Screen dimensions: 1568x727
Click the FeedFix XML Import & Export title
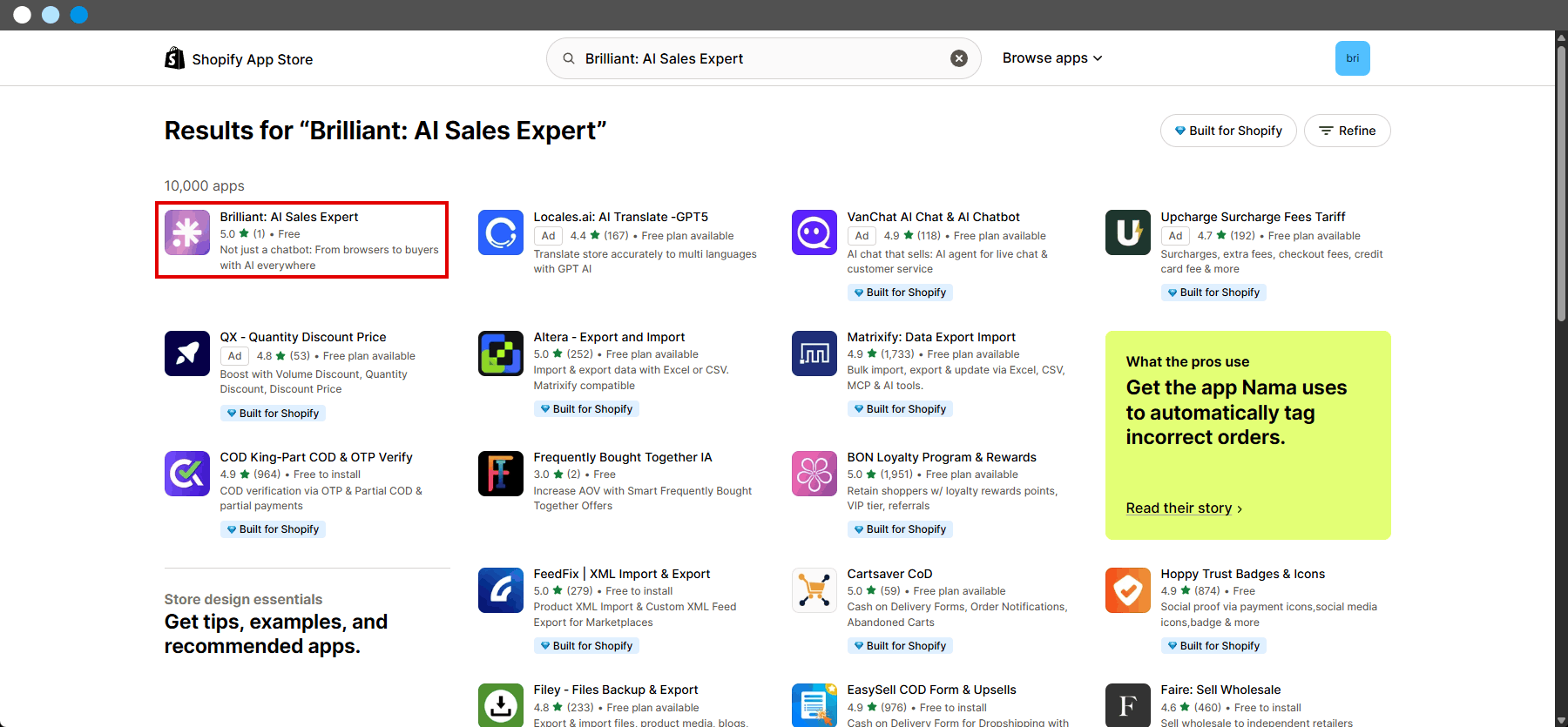pyautogui.click(x=622, y=574)
